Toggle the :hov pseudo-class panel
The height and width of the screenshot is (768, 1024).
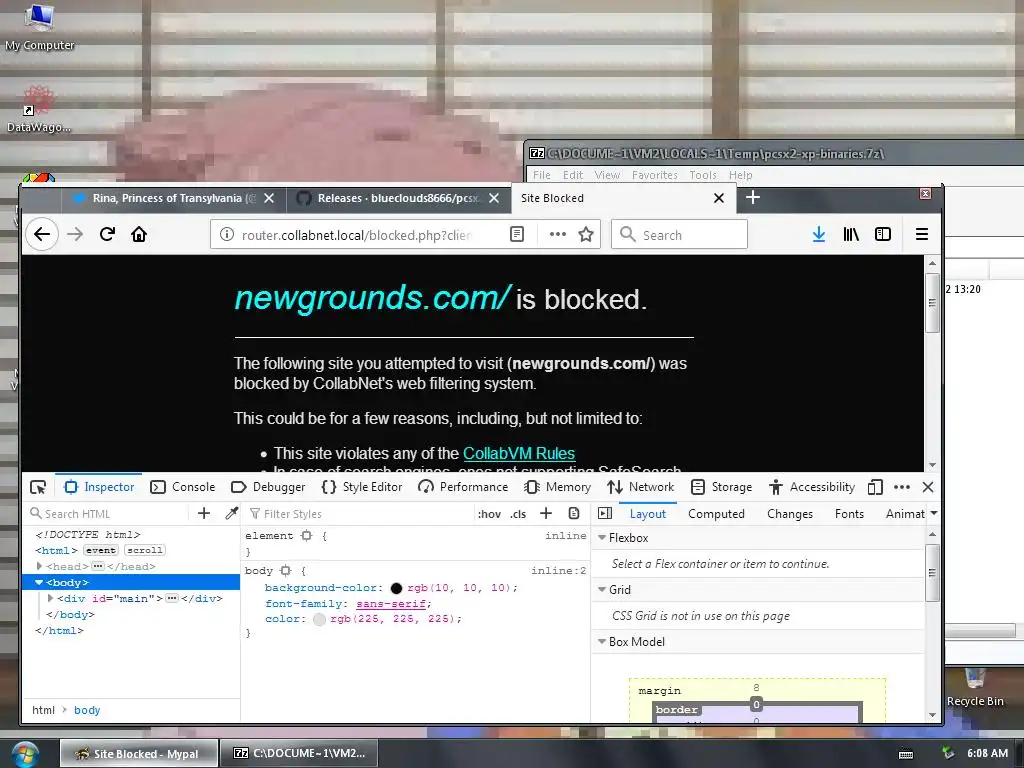click(x=489, y=514)
